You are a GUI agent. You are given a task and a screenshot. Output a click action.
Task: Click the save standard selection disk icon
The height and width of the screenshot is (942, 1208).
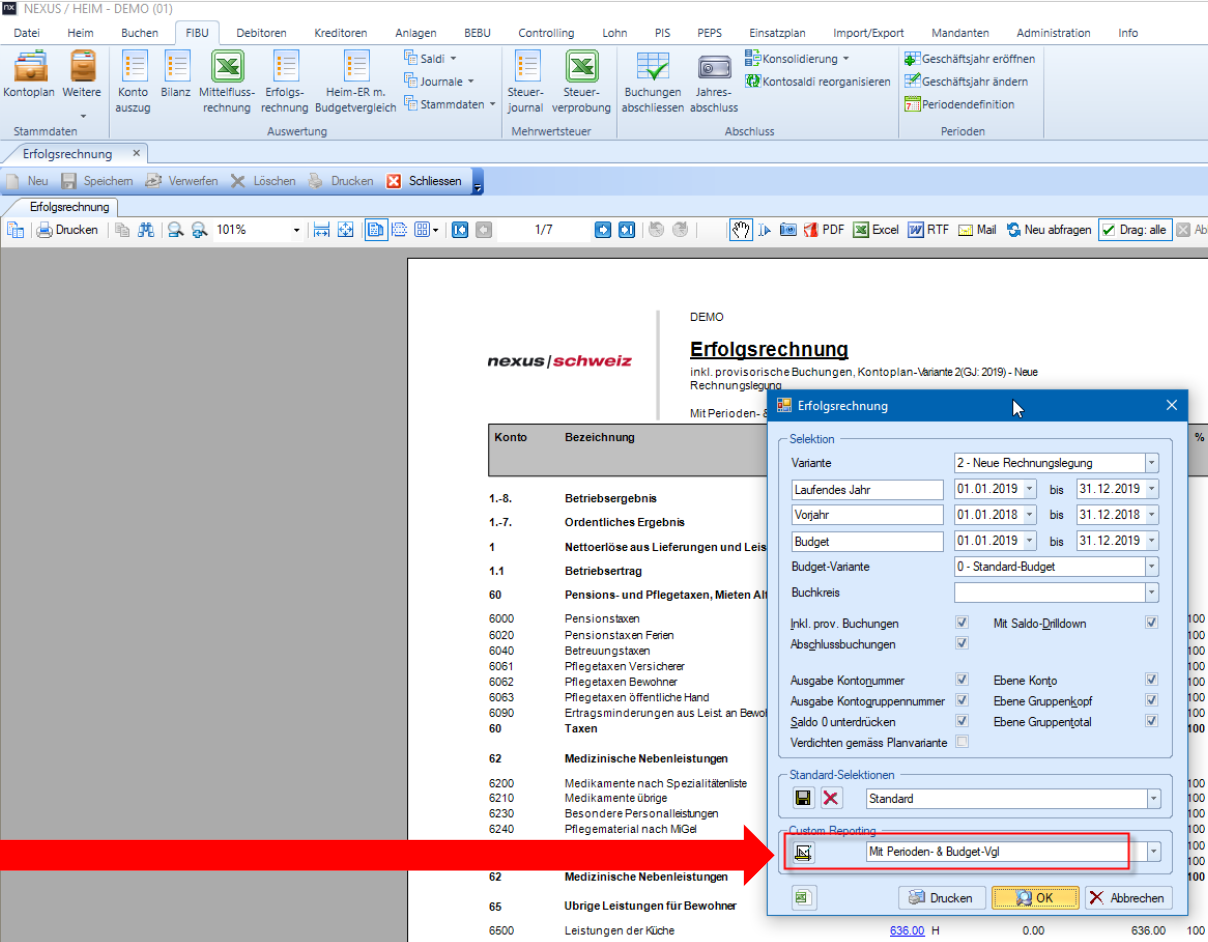(x=803, y=798)
